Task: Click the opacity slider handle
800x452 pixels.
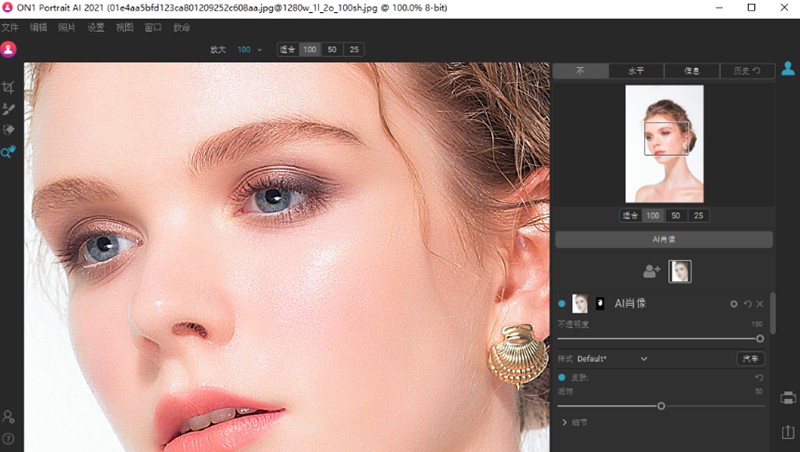Action: (x=760, y=339)
